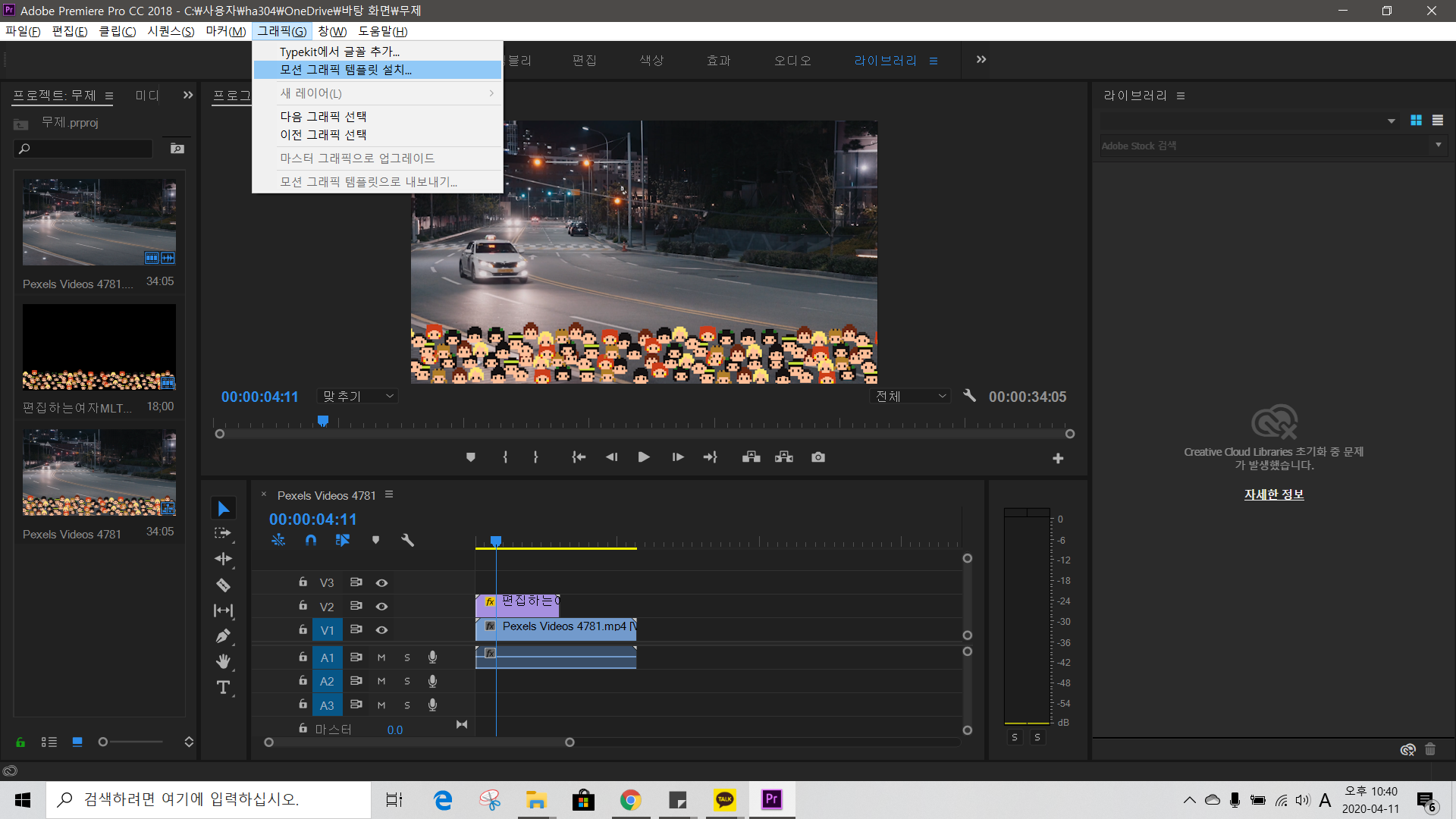Viewport: 1456px width, 819px height.
Task: Toggle the timeline Snap magnet icon
Action: 311,540
